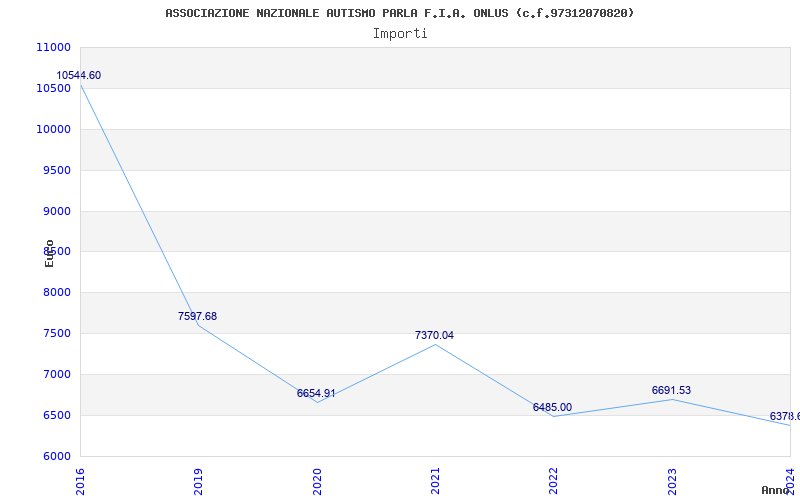Click the 6500 y-axis tick label
This screenshot has width=800, height=500.
point(56,415)
